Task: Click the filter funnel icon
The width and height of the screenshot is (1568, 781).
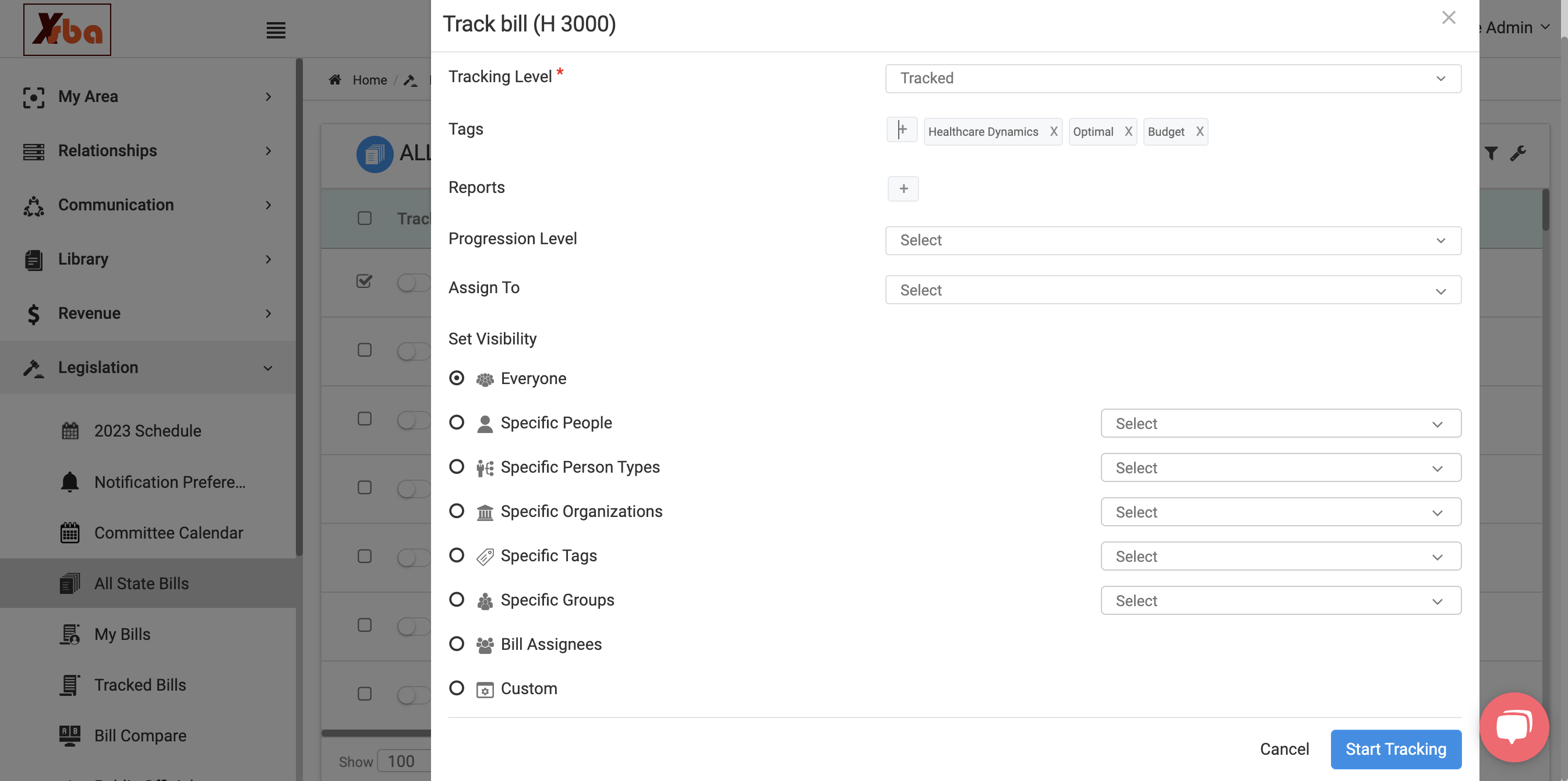Action: [1491, 153]
